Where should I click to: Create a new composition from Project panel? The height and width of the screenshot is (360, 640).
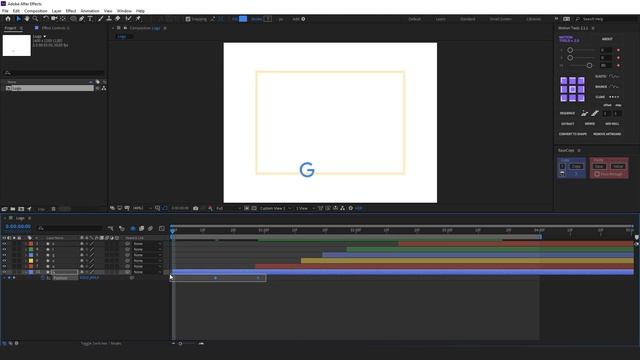click(21, 209)
